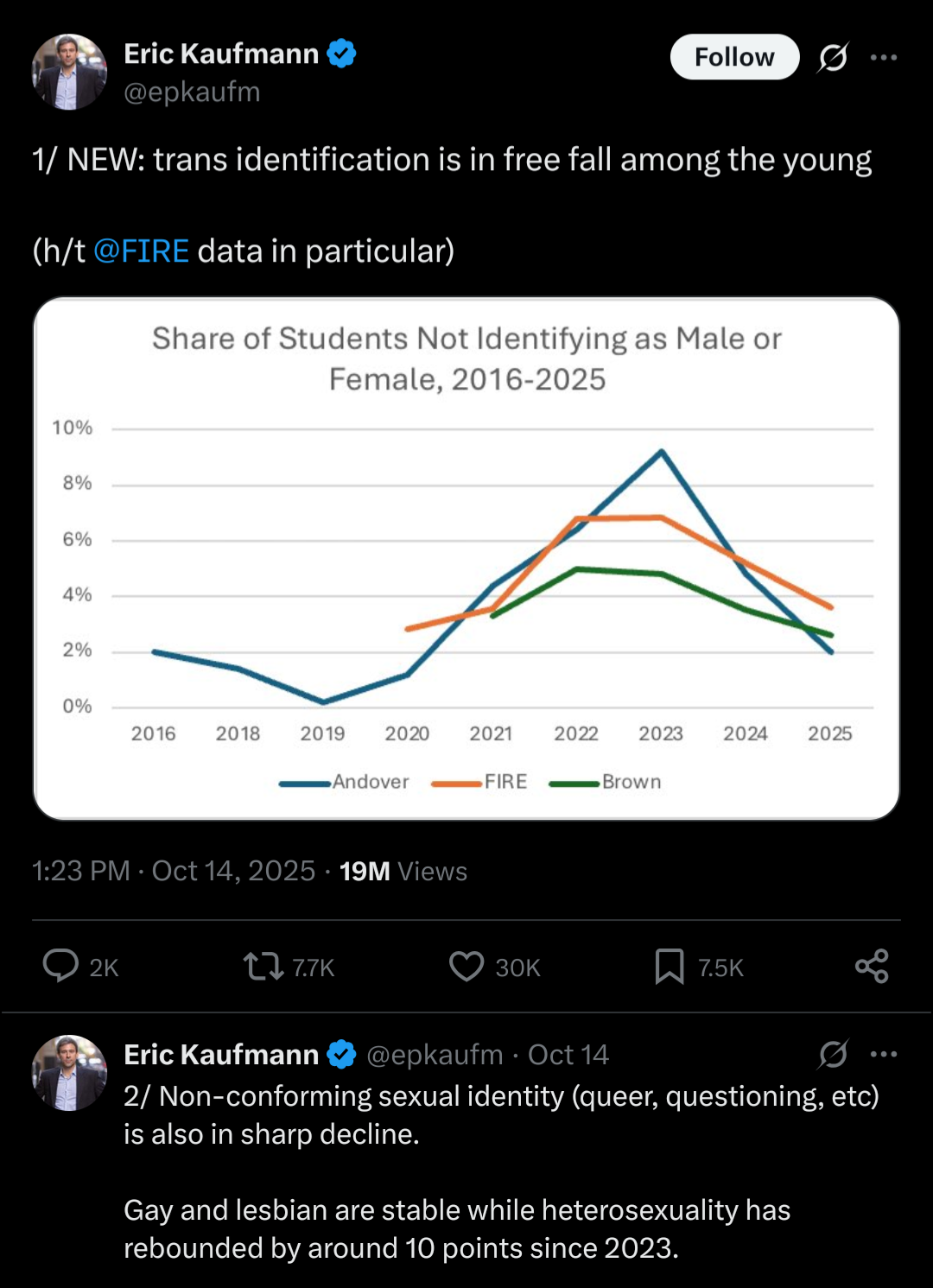The image size is (933, 1288).
Task: Click the verified badge on main tweet
Action: (x=342, y=54)
